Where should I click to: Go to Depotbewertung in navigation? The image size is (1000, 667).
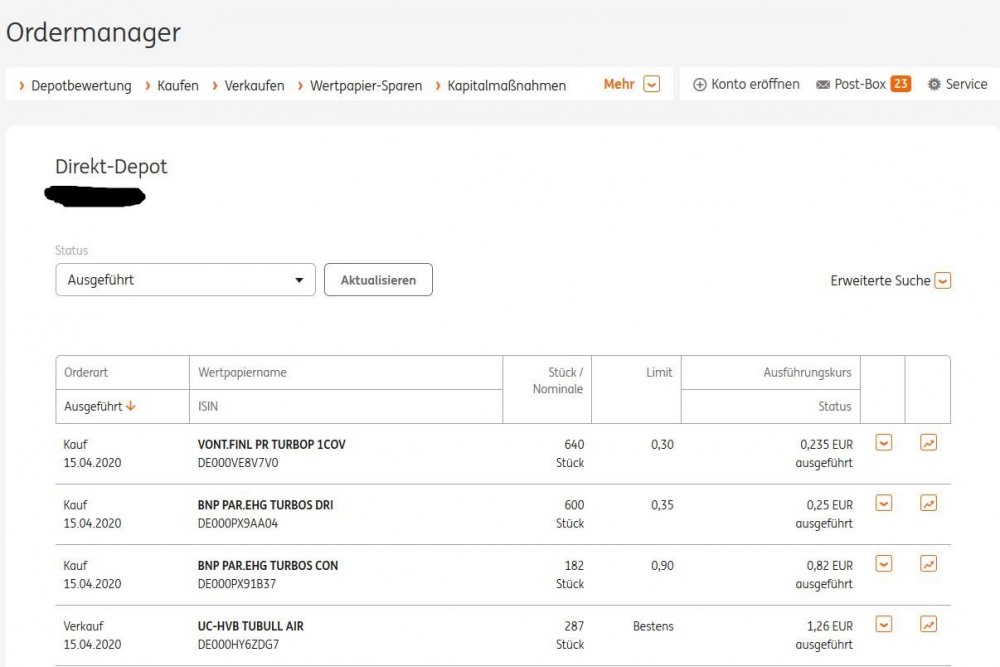[x=80, y=86]
